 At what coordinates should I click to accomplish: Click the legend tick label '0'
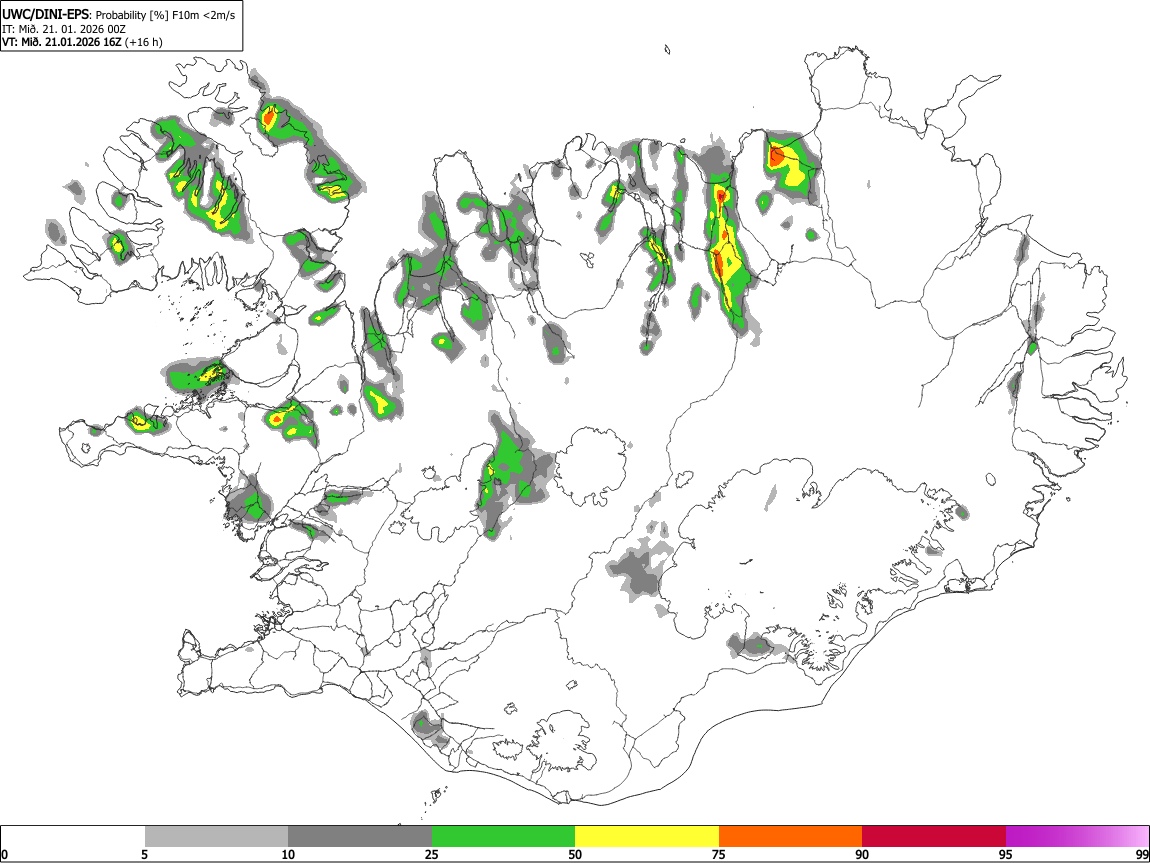5,854
